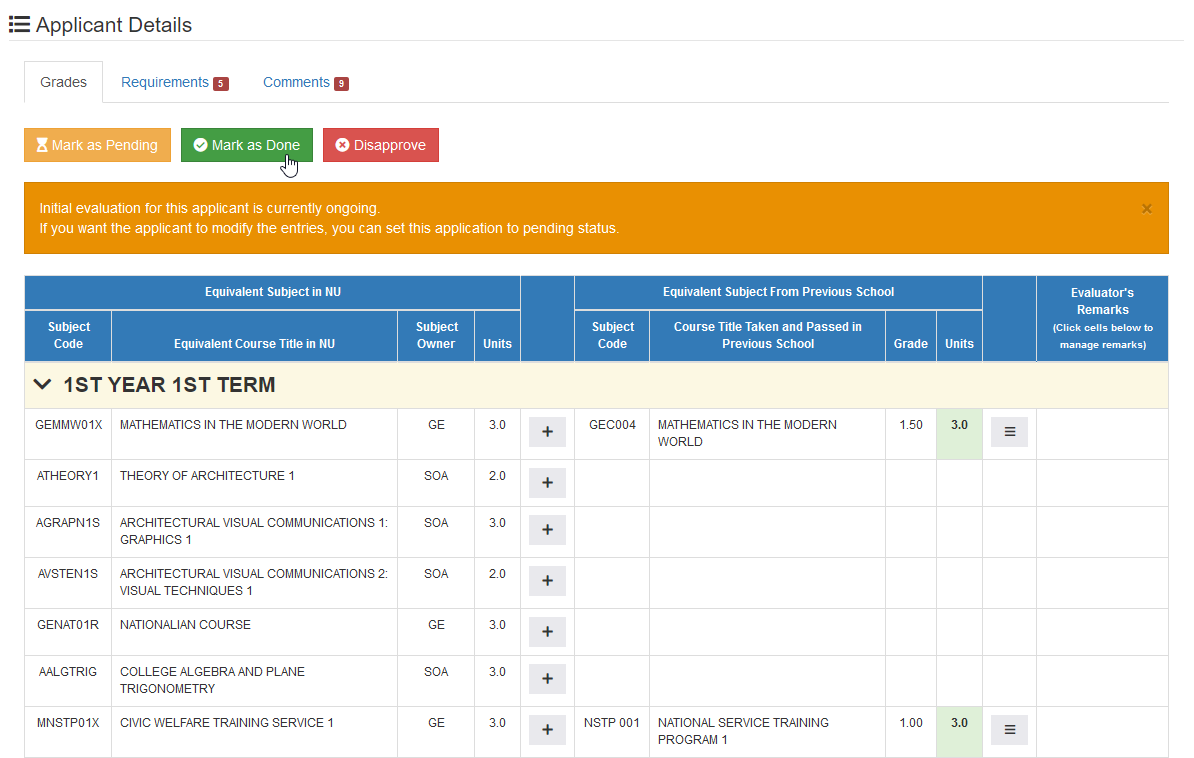Click remarks cell for NSTP 001 row
Screen dimensions: 1194x758
tap(1102, 732)
